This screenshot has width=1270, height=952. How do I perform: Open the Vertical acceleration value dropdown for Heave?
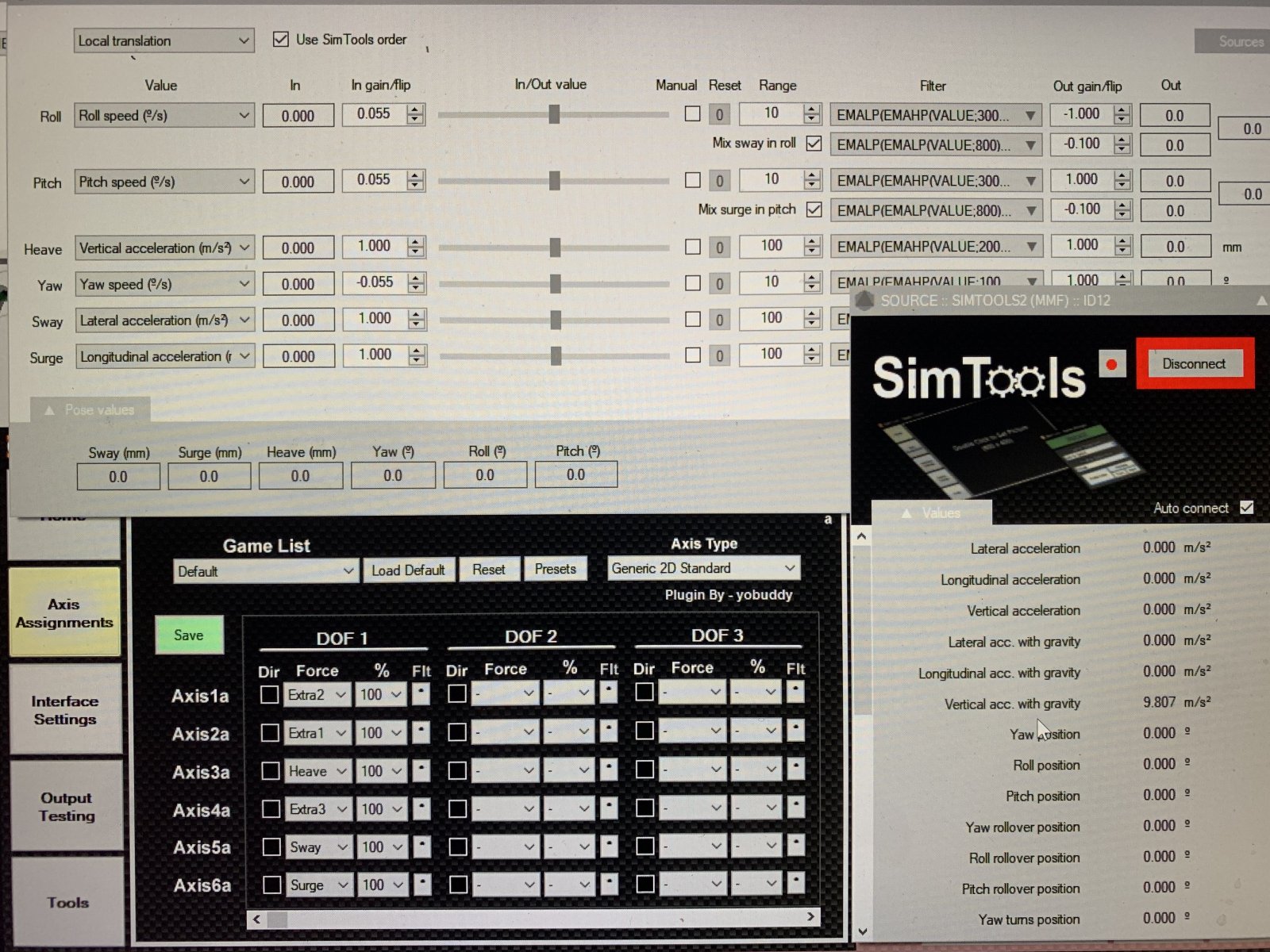point(165,248)
